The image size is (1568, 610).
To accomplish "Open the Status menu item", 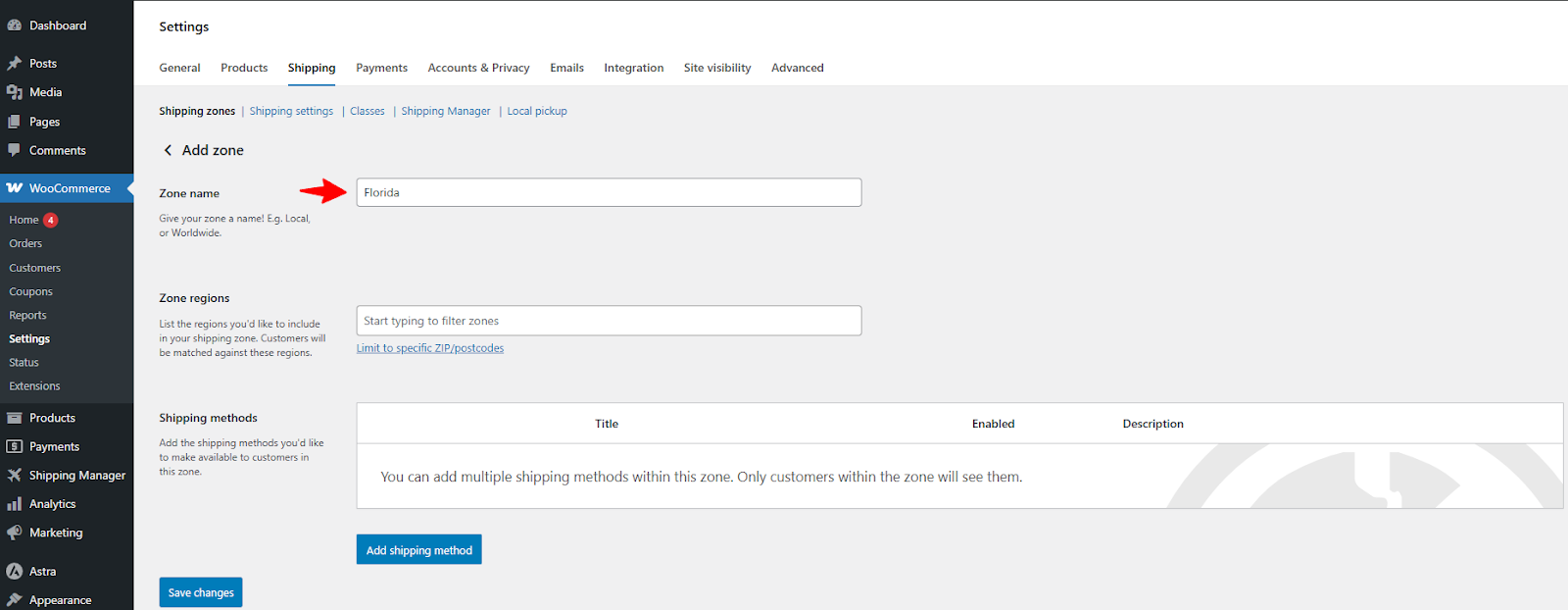I will click(x=24, y=362).
